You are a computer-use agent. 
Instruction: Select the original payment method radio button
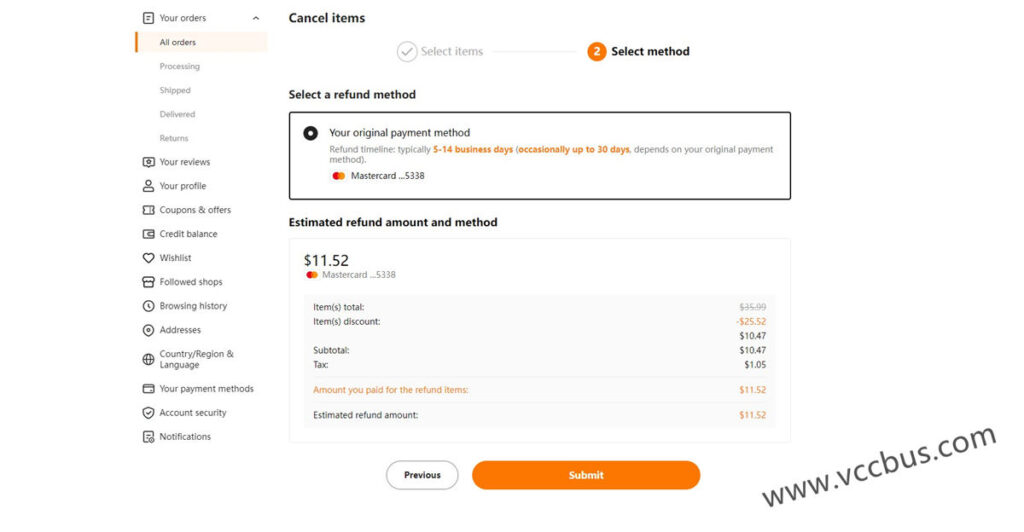311,133
